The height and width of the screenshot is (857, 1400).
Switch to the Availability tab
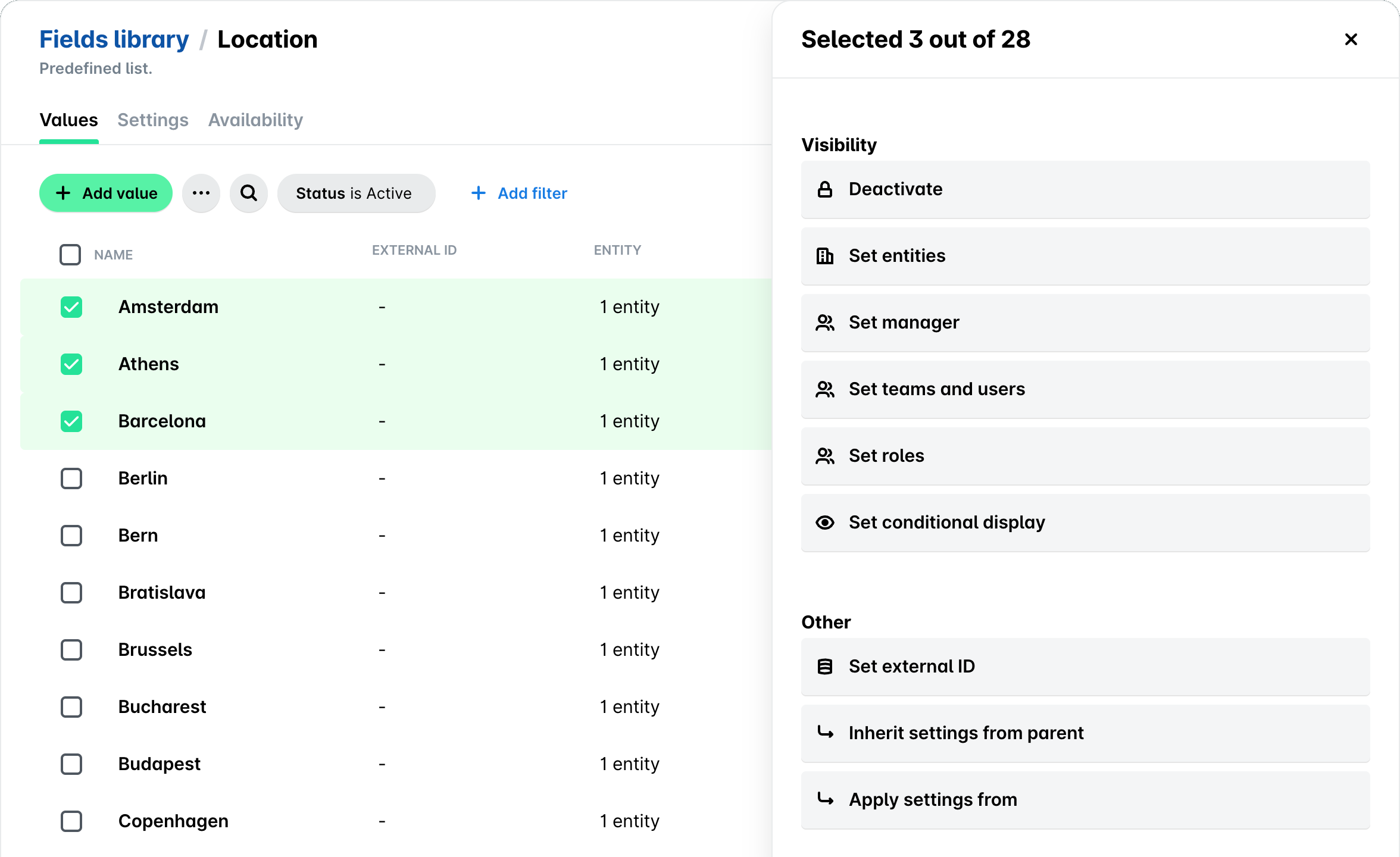point(256,120)
